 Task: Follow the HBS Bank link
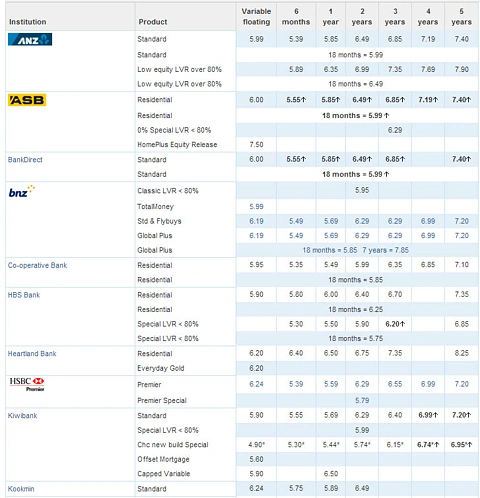pos(24,295)
